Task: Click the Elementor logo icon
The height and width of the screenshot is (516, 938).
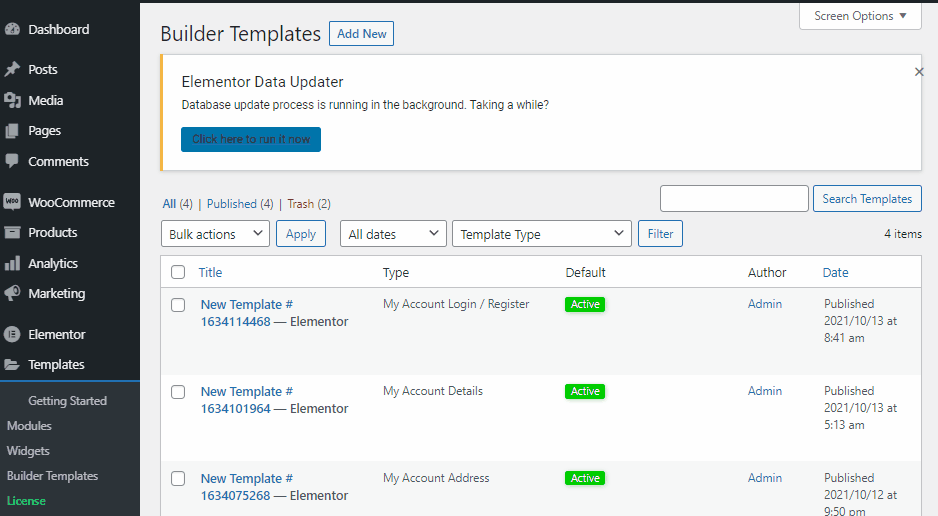Action: pos(12,334)
